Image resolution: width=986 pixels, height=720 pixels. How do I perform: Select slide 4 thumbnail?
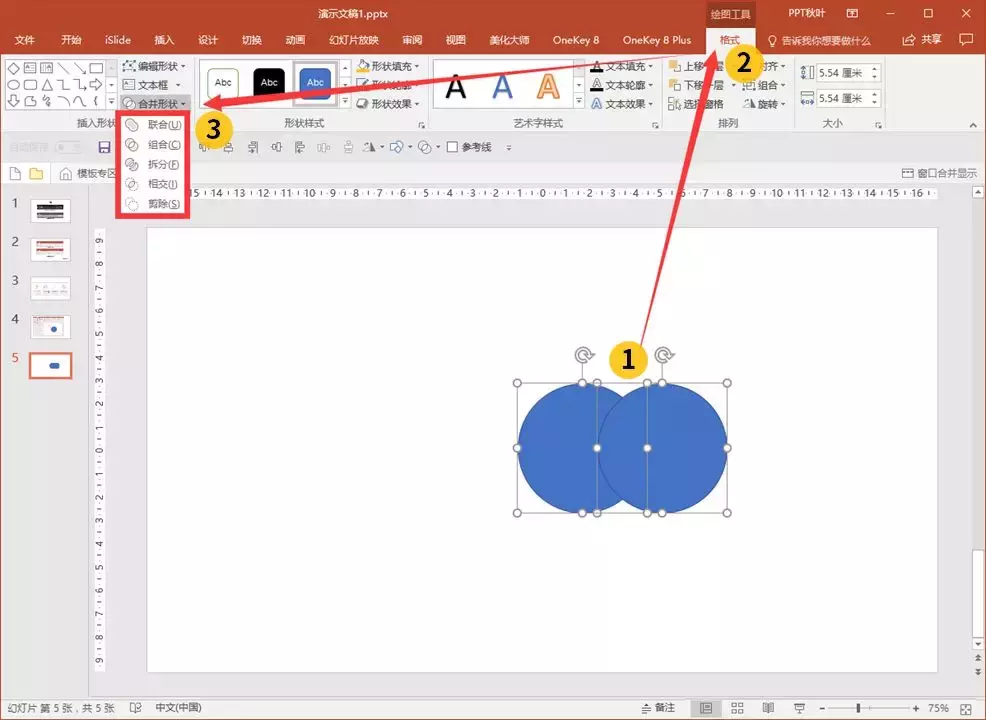pos(51,327)
